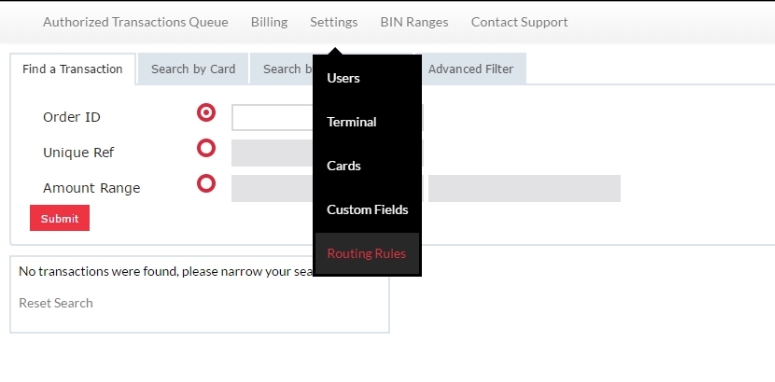Choose Terminal from Settings dropdown
Screen dimensions: 775x382
tap(351, 122)
